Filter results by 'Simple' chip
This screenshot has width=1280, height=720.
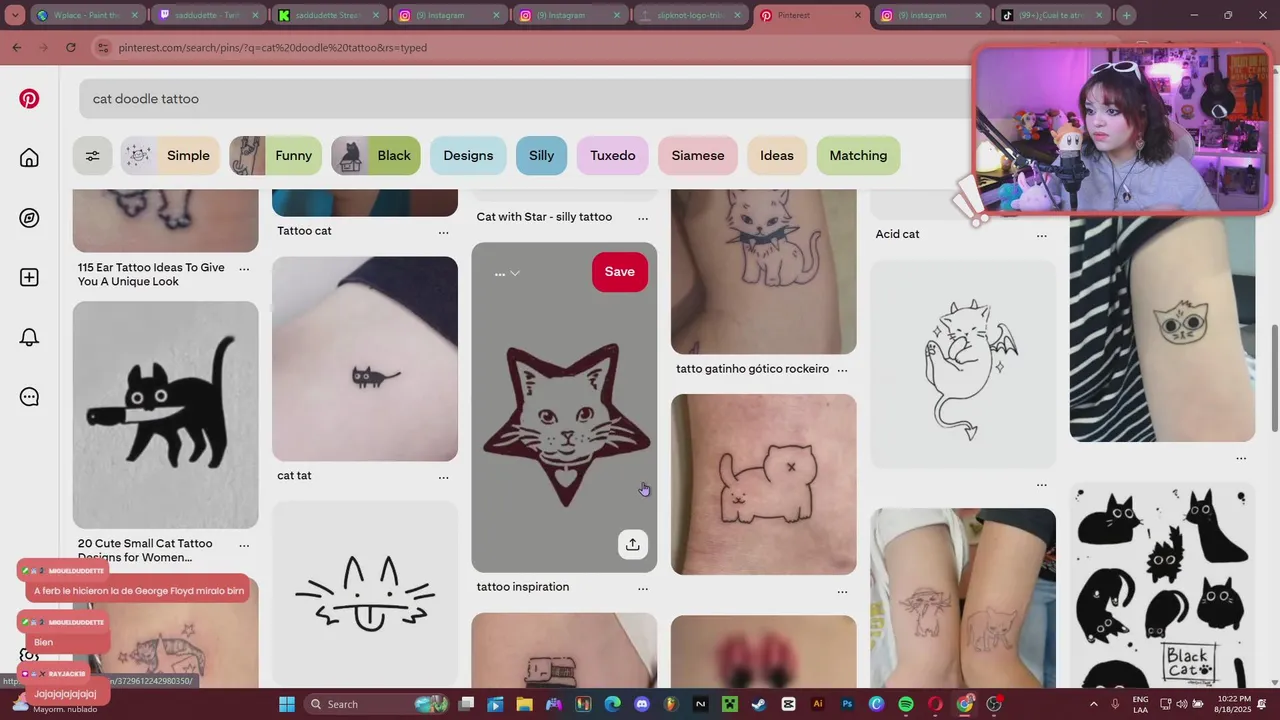pyautogui.click(x=171, y=155)
